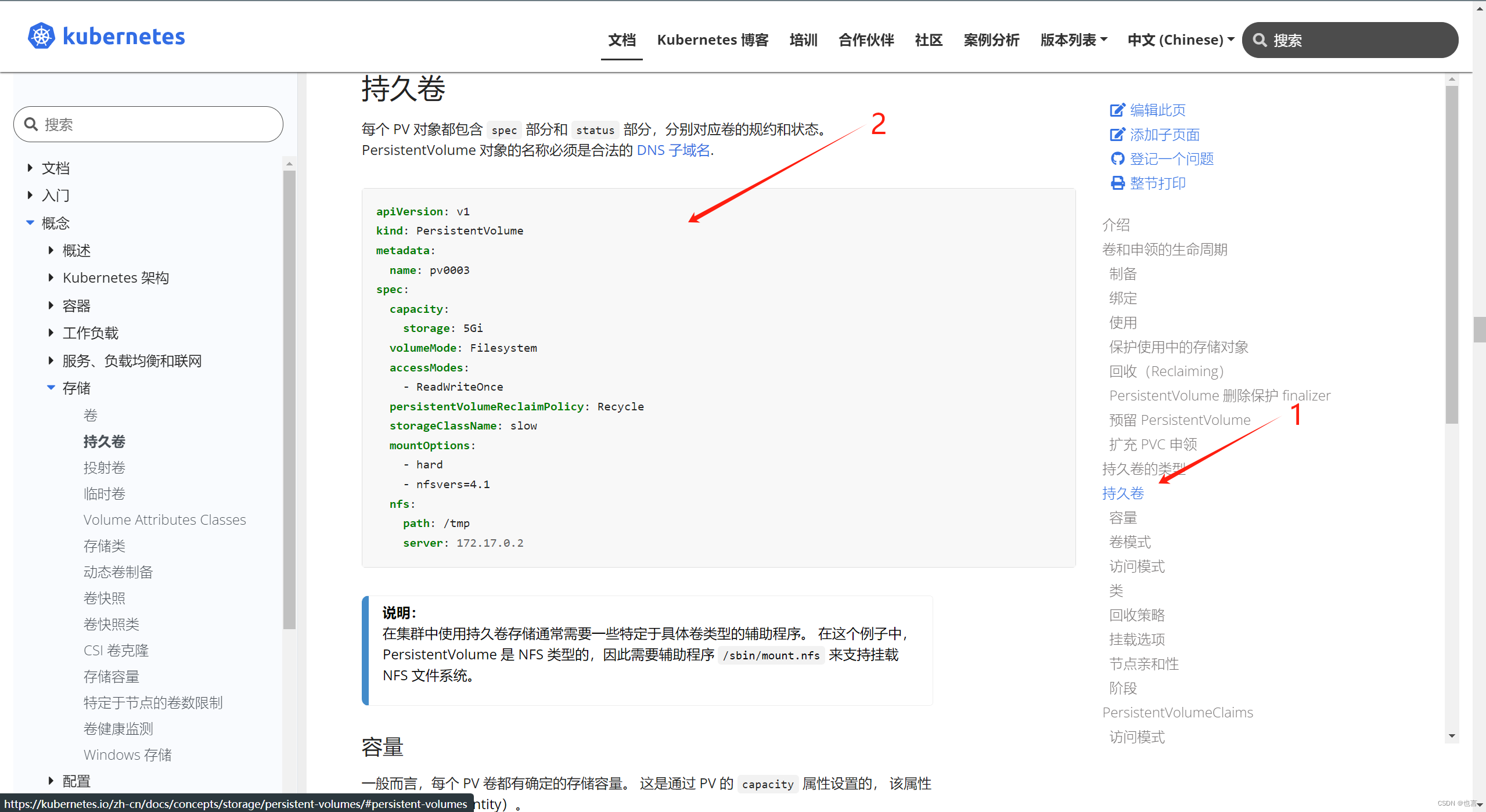Click the sidebar scrollbar up arrow
Image resolution: width=1486 pixels, height=812 pixels.
coord(289,164)
